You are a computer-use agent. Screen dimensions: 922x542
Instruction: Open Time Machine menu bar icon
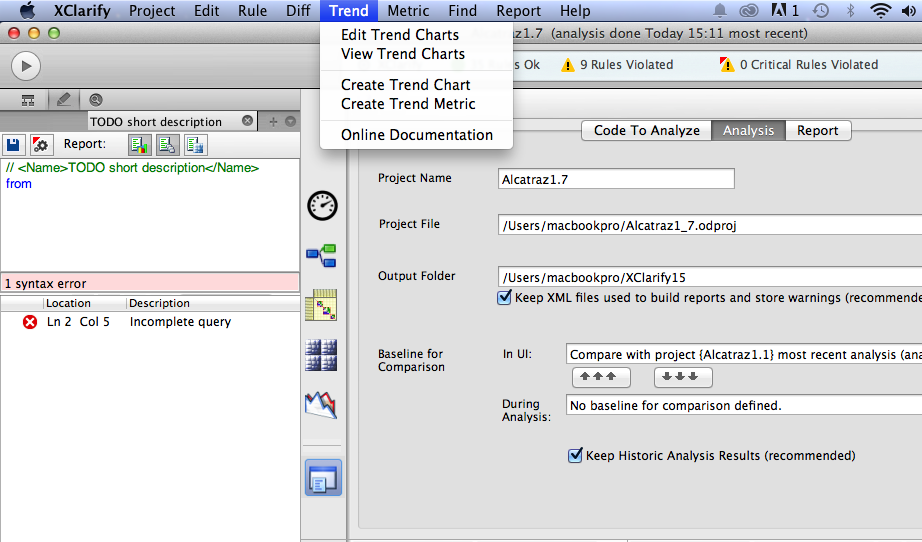coord(820,11)
